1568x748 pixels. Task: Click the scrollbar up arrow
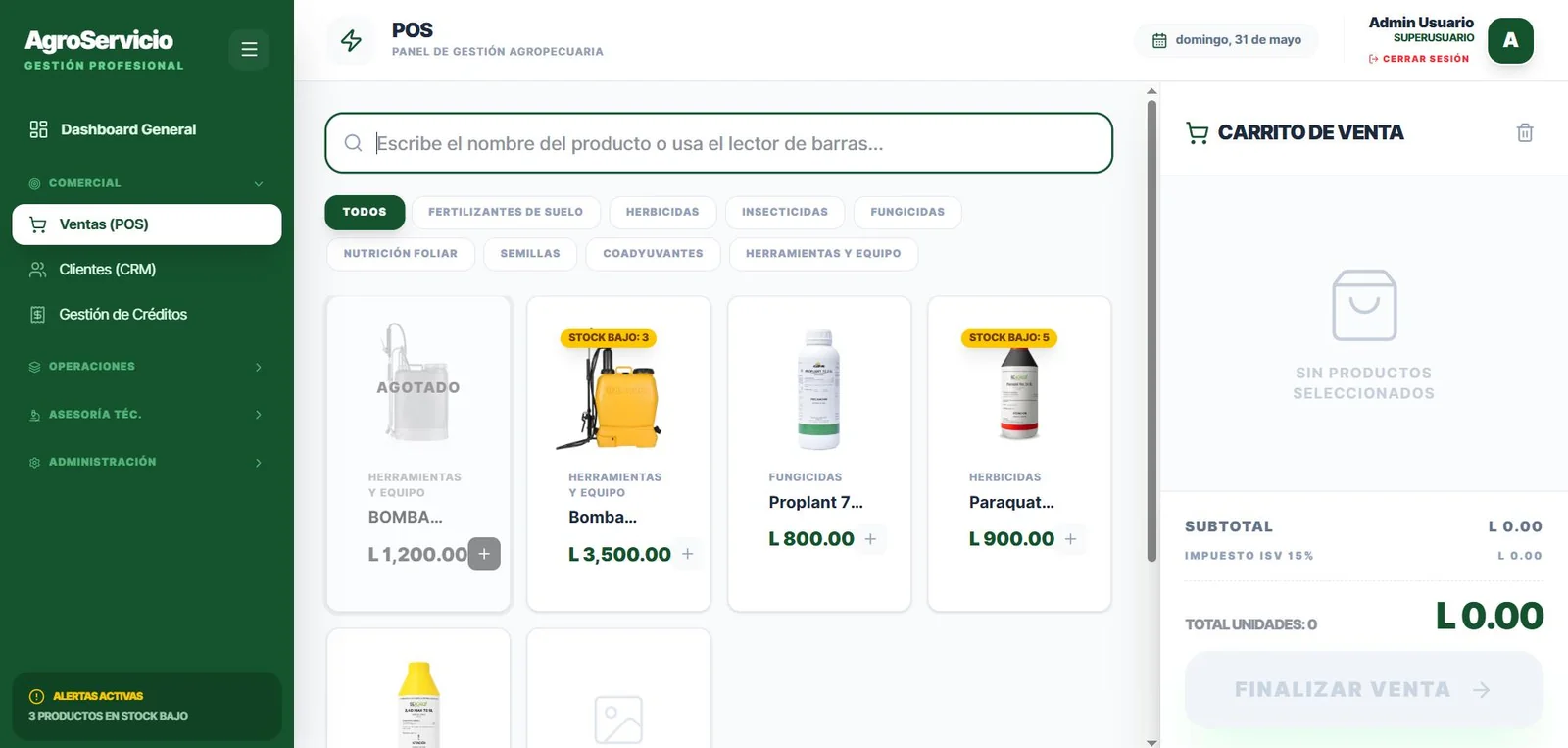point(1152,91)
